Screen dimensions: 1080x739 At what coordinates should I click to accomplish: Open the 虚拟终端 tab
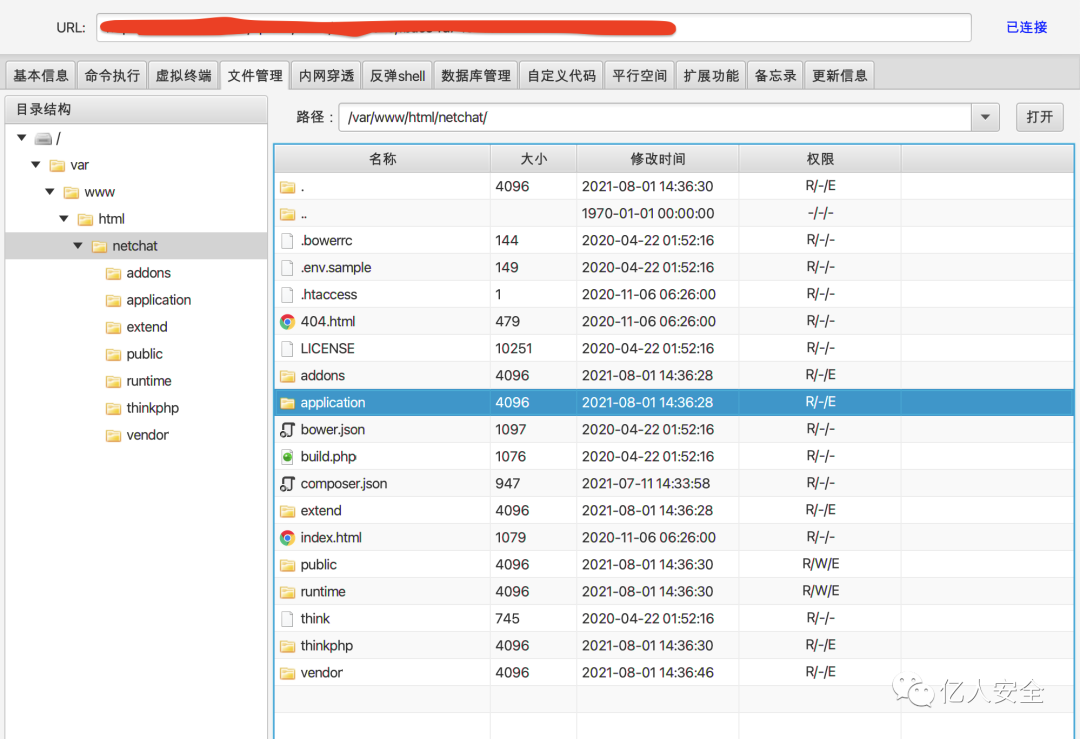pos(183,76)
